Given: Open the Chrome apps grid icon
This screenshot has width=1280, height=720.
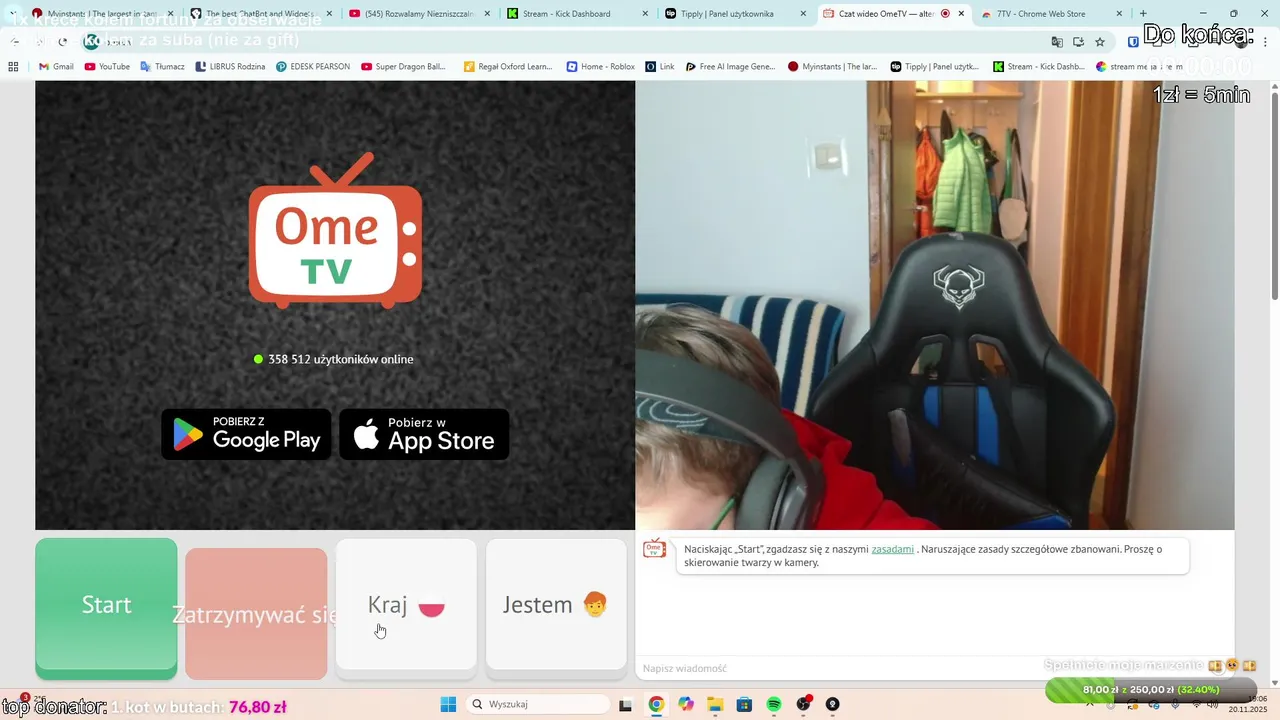Looking at the screenshot, I should [13, 67].
